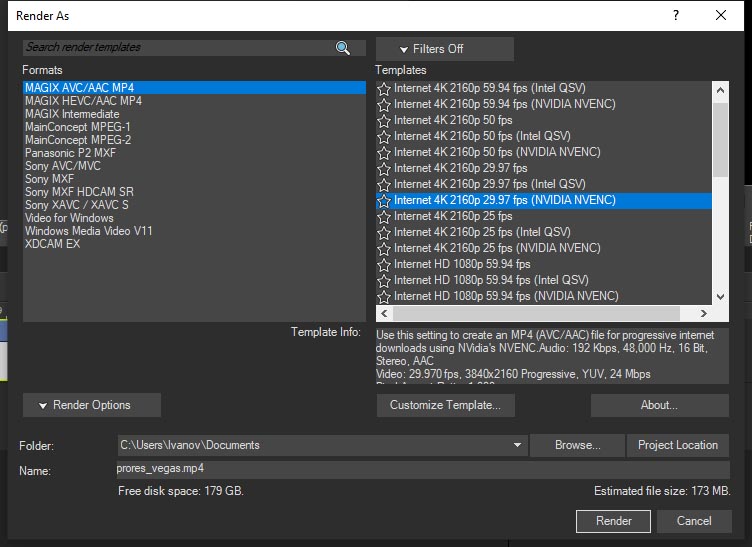
Task: Toggle star on Internet 4K 2160p 25 fps
Action: click(x=384, y=216)
